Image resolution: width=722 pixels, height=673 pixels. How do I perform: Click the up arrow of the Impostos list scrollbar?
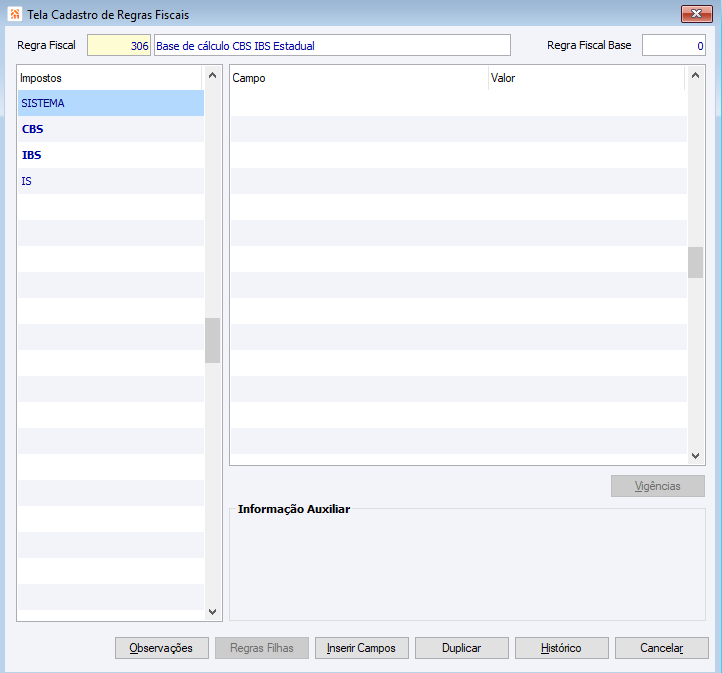click(x=212, y=75)
